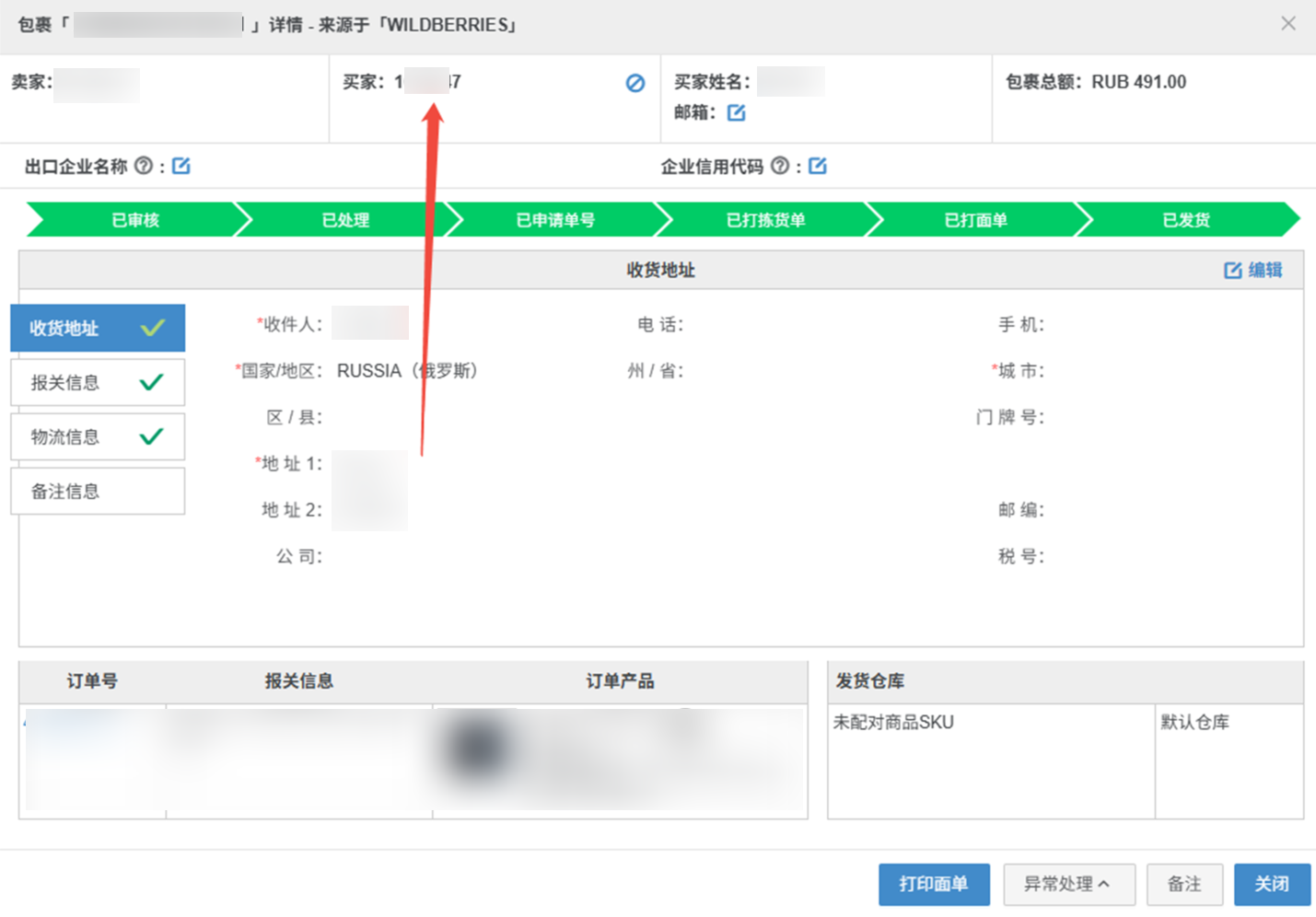Expand the 异常处理 dropdown
Viewport: 1316px width, 917px height.
click(1068, 884)
